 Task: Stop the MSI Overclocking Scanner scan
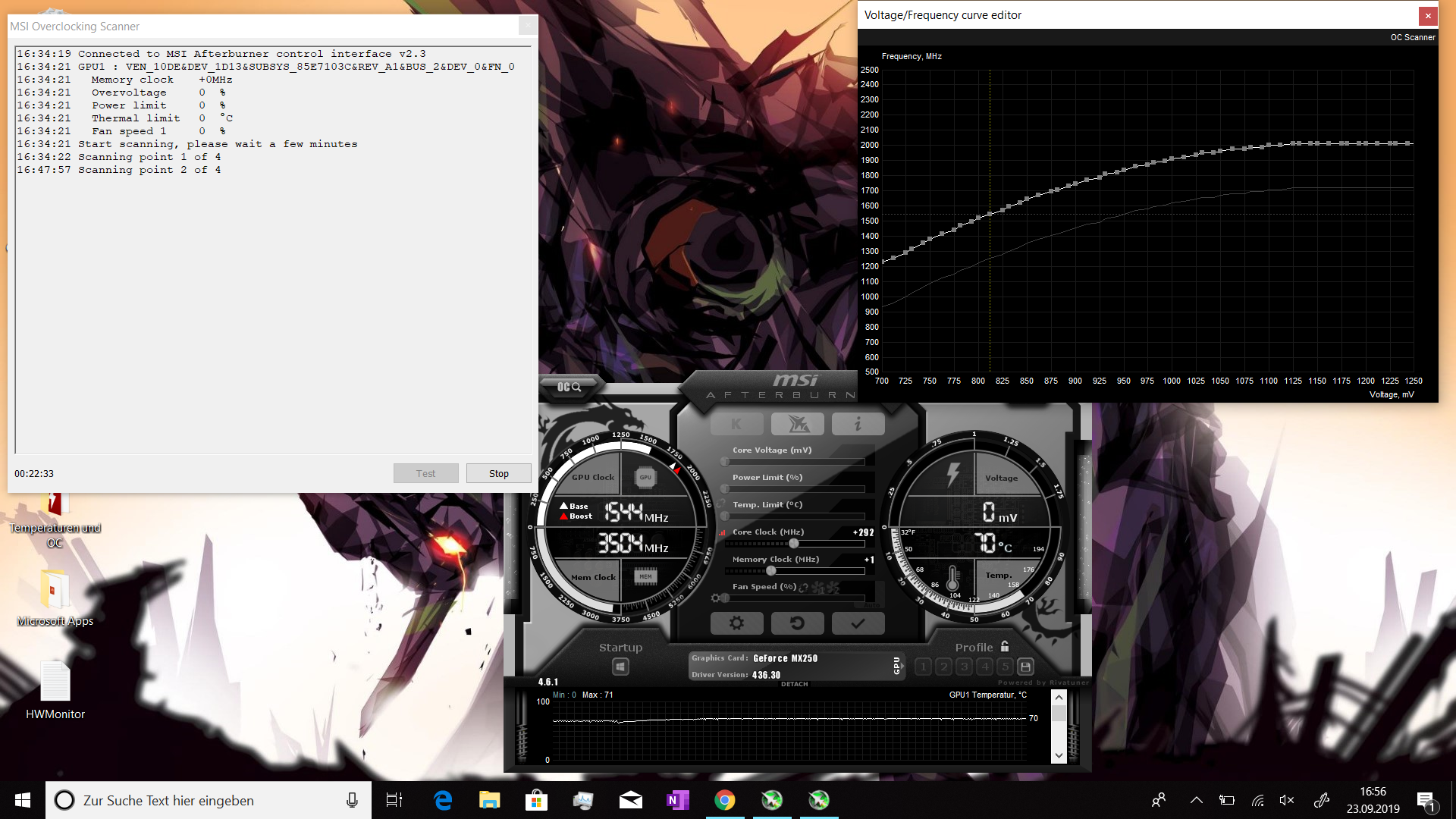tap(498, 472)
